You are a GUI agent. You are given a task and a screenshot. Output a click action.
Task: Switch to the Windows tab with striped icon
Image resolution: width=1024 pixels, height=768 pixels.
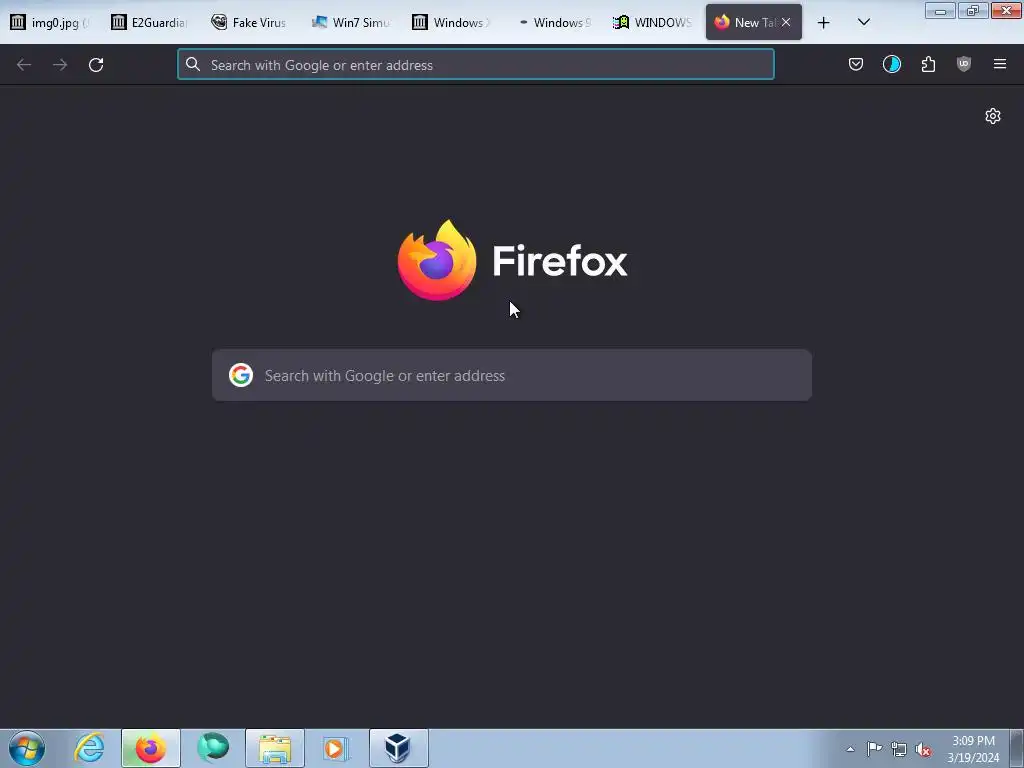tap(451, 22)
